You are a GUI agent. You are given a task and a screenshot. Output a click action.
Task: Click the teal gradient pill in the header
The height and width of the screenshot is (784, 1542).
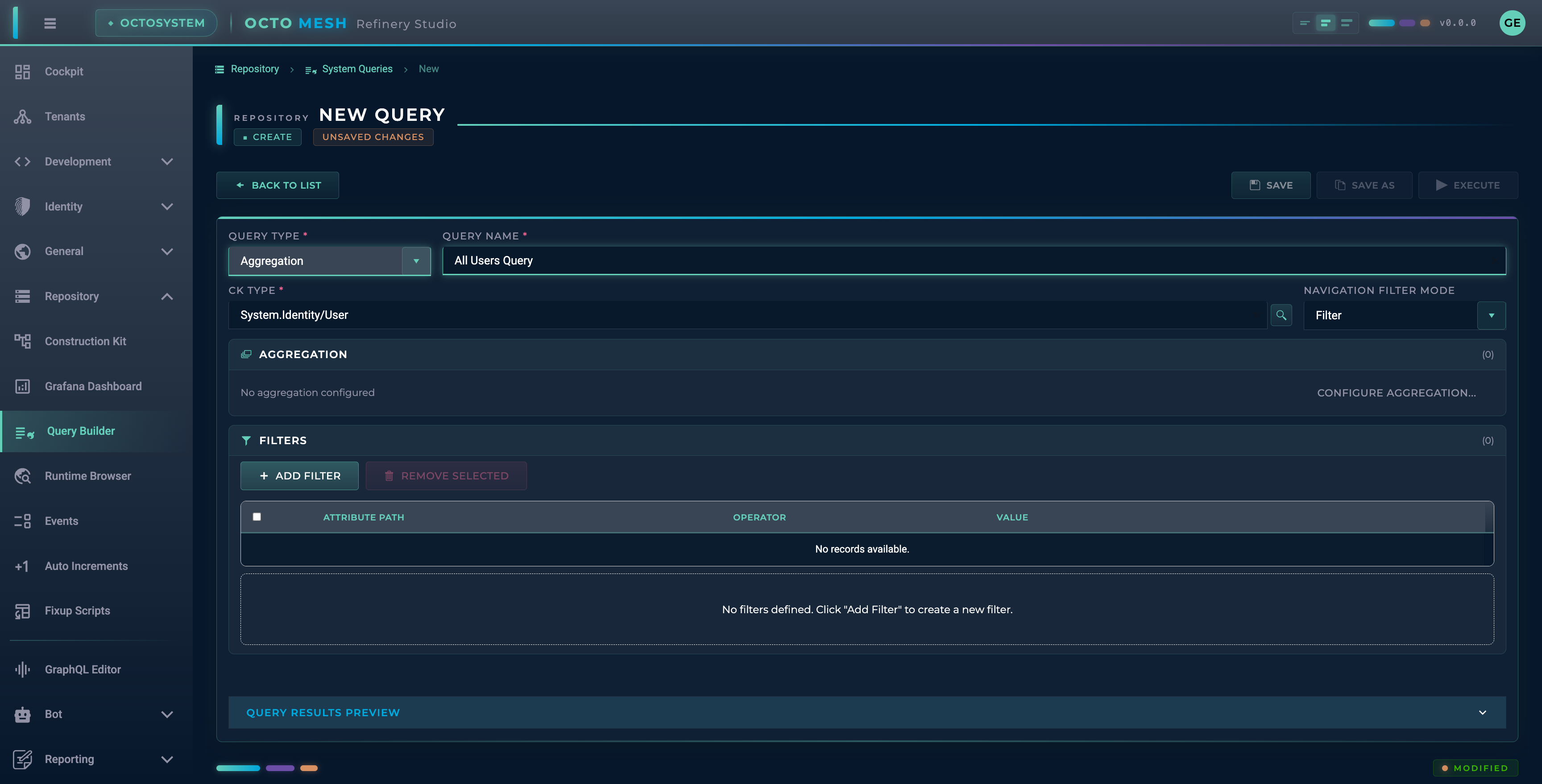click(x=1382, y=23)
